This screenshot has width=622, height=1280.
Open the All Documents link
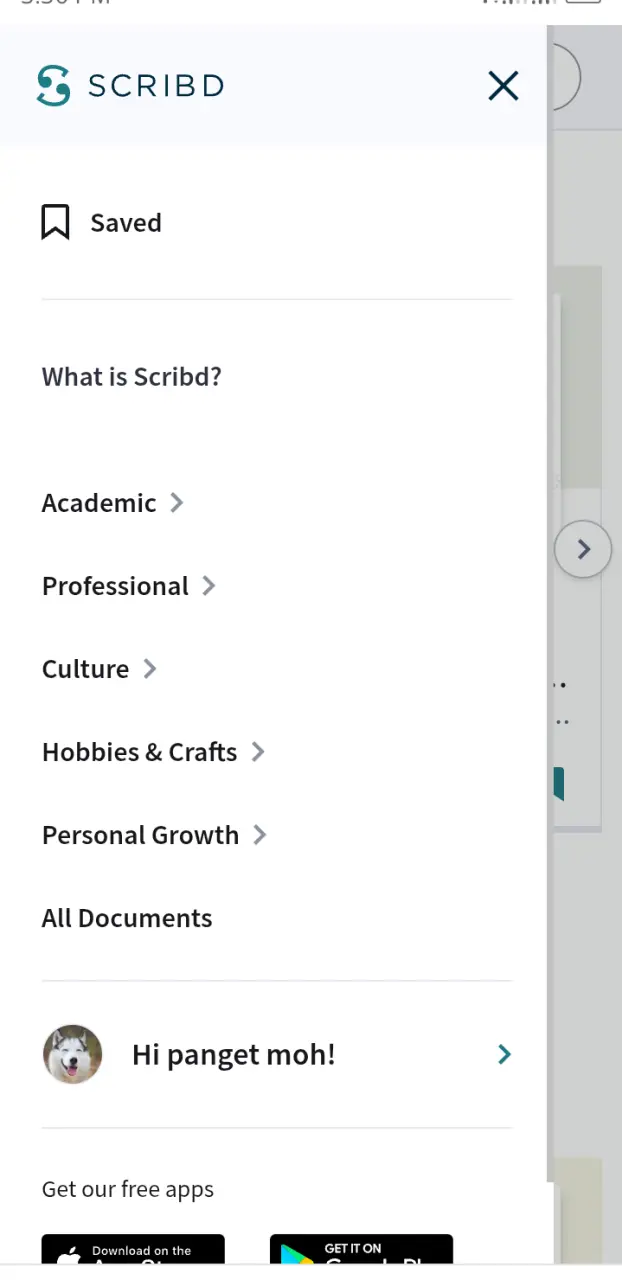coord(127,918)
